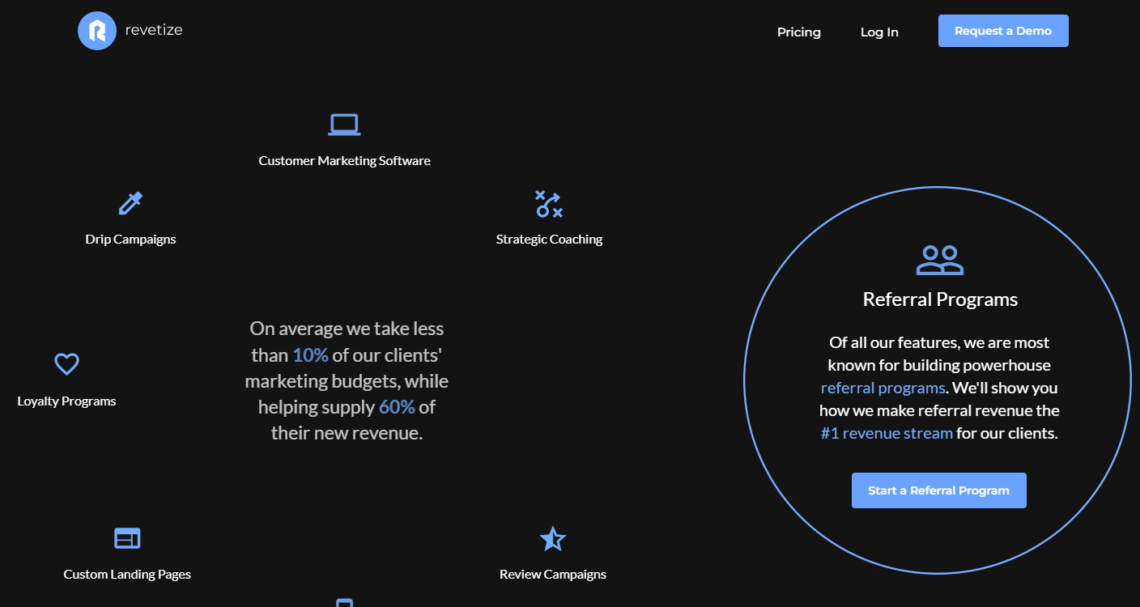1140x607 pixels.
Task: Click the Referral Programs heading
Action: (x=939, y=299)
